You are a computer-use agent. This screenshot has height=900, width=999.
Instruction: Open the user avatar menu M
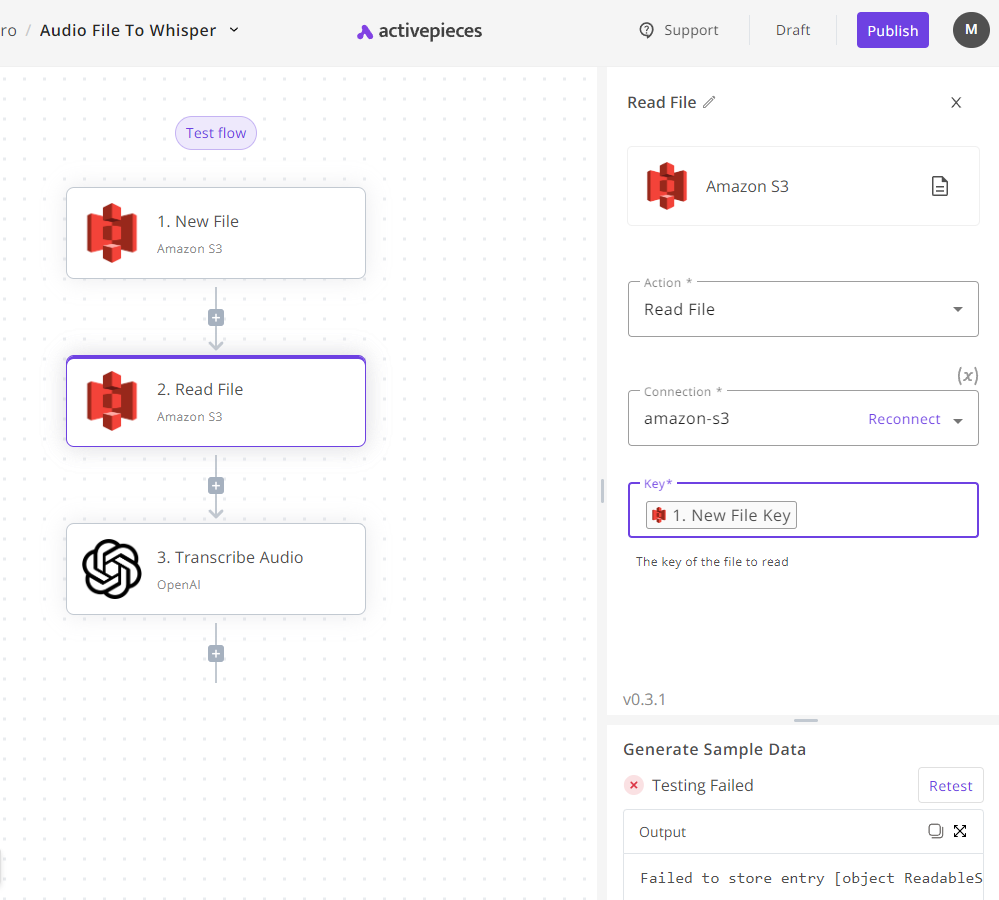[x=971, y=30]
